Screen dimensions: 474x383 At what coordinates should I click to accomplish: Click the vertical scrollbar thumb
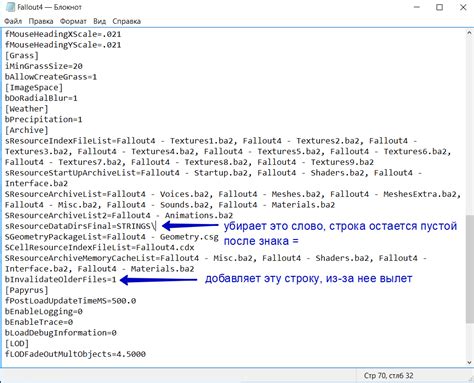point(469,269)
